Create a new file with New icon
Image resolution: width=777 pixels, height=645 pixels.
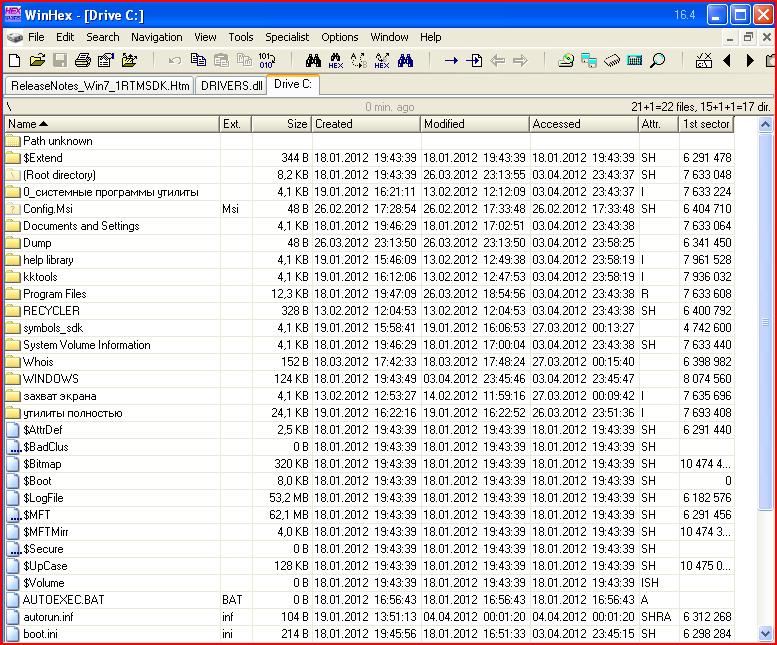[x=14, y=61]
